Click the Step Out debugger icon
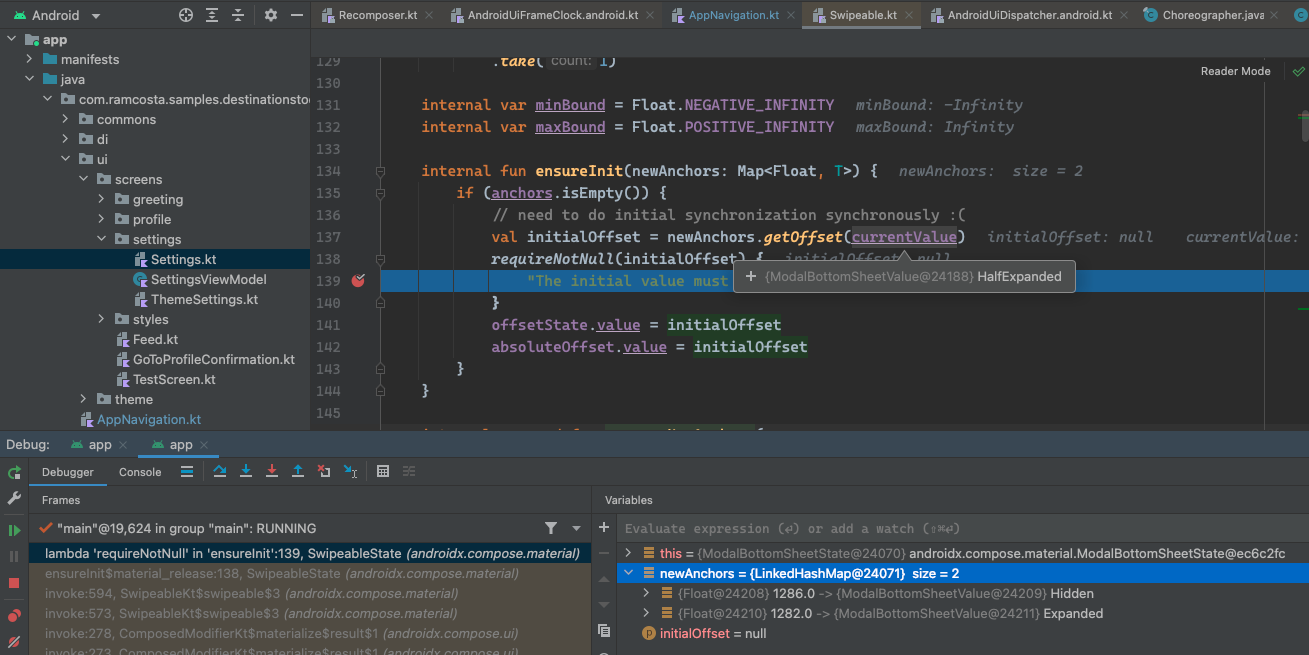The image size is (1309, 655). click(x=298, y=472)
